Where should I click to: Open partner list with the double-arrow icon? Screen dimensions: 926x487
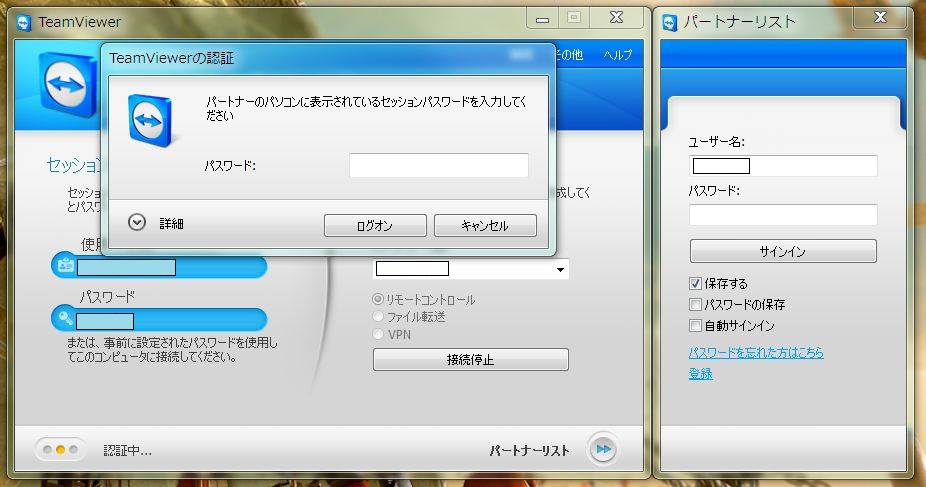[x=603, y=450]
